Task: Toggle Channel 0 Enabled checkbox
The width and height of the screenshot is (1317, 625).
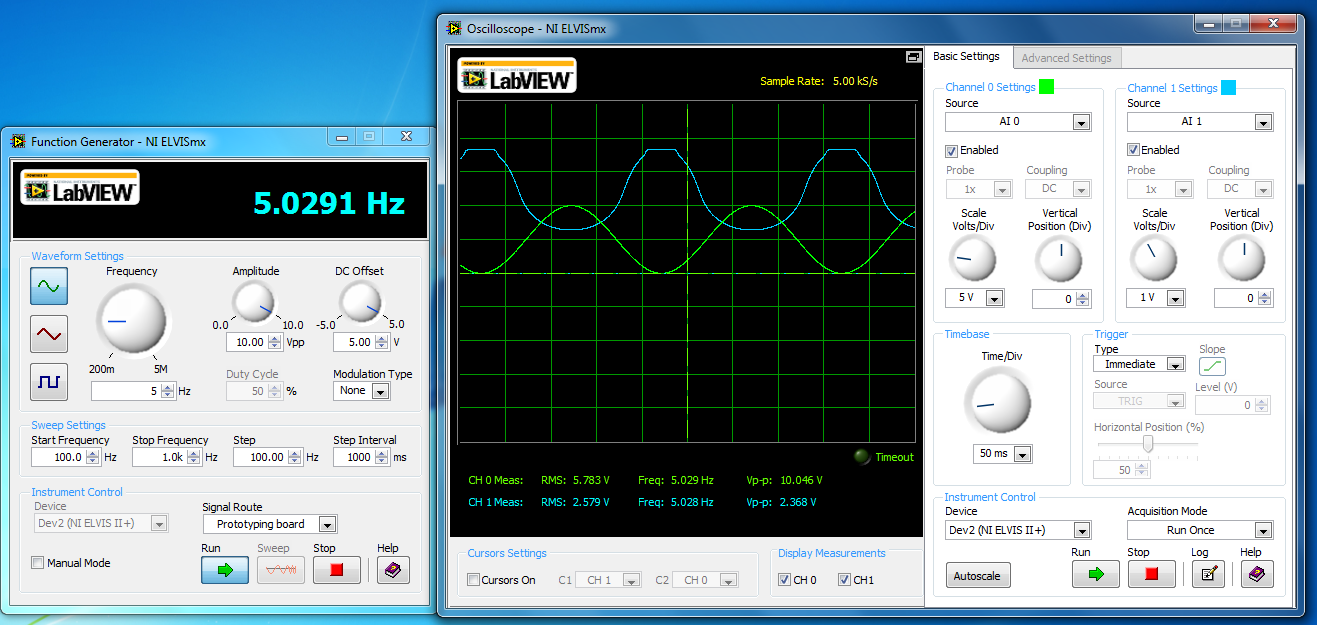Action: (952, 150)
